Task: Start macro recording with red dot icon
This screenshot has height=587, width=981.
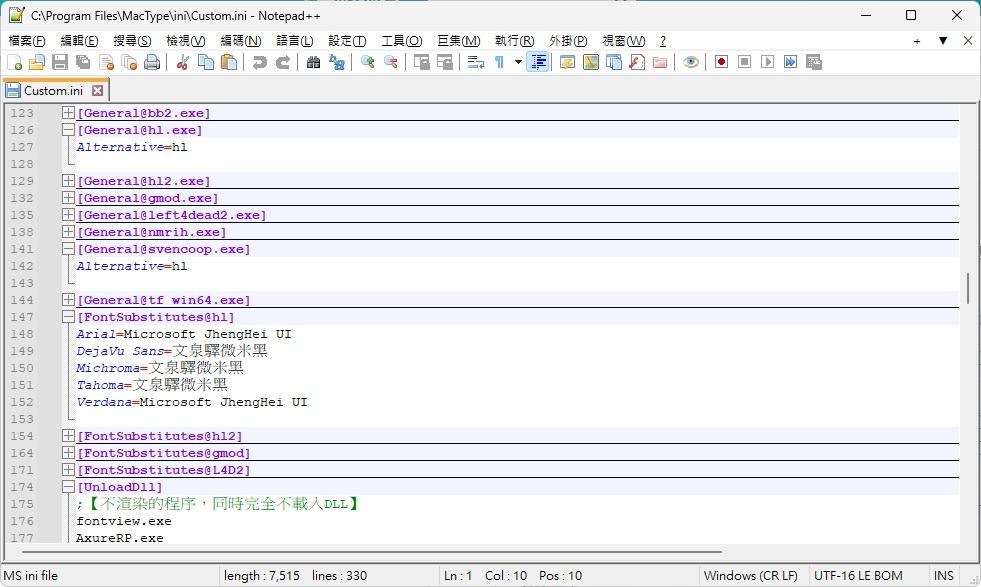Action: click(721, 62)
